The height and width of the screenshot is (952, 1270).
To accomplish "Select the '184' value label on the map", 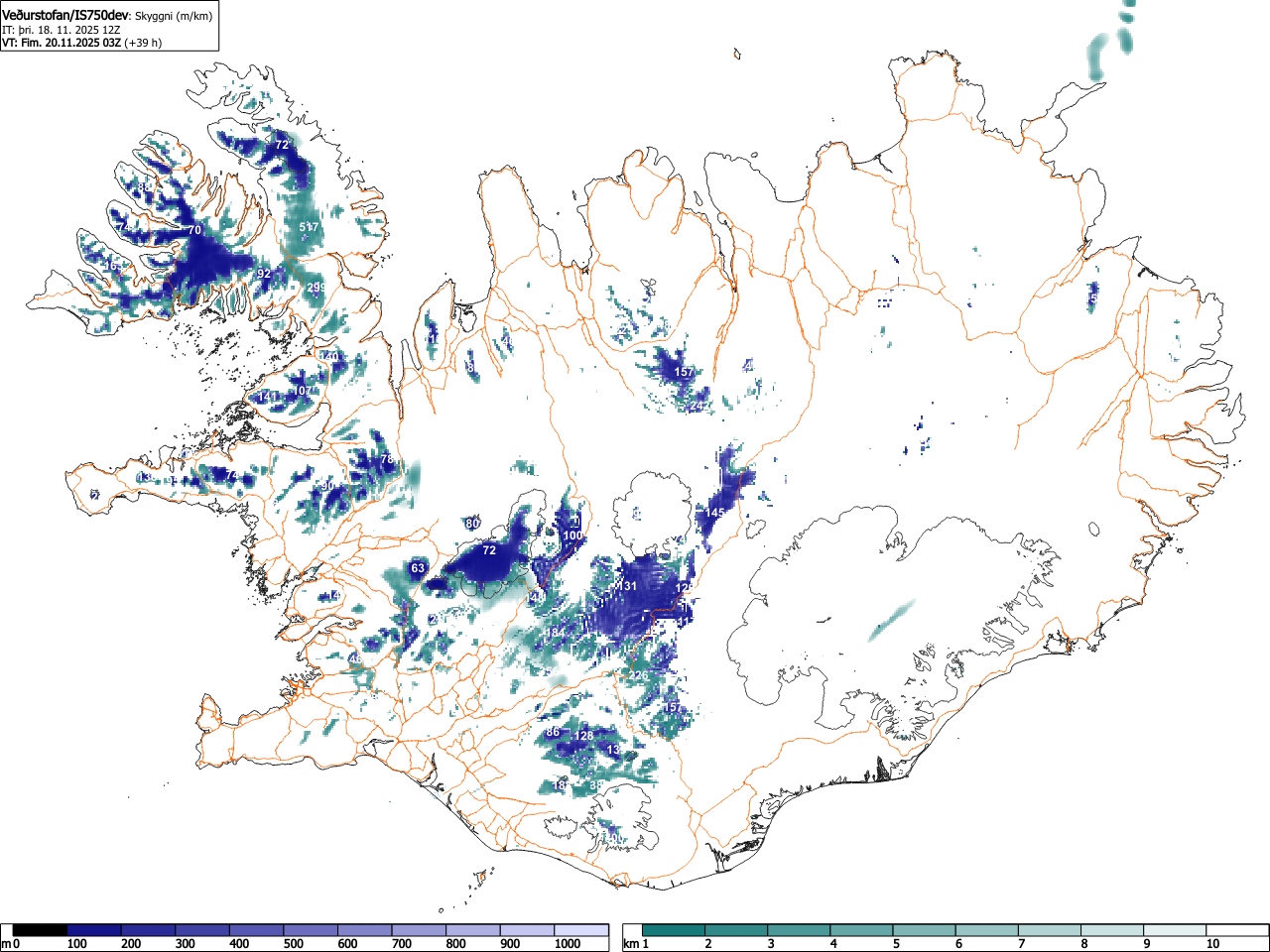I will [554, 633].
